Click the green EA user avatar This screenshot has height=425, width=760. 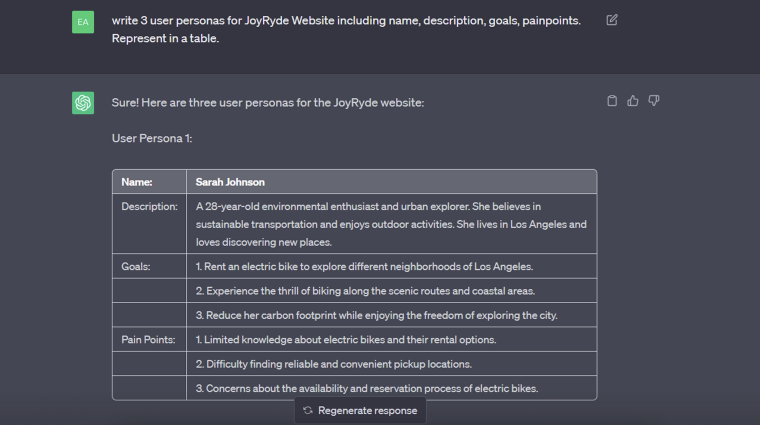pyautogui.click(x=83, y=22)
